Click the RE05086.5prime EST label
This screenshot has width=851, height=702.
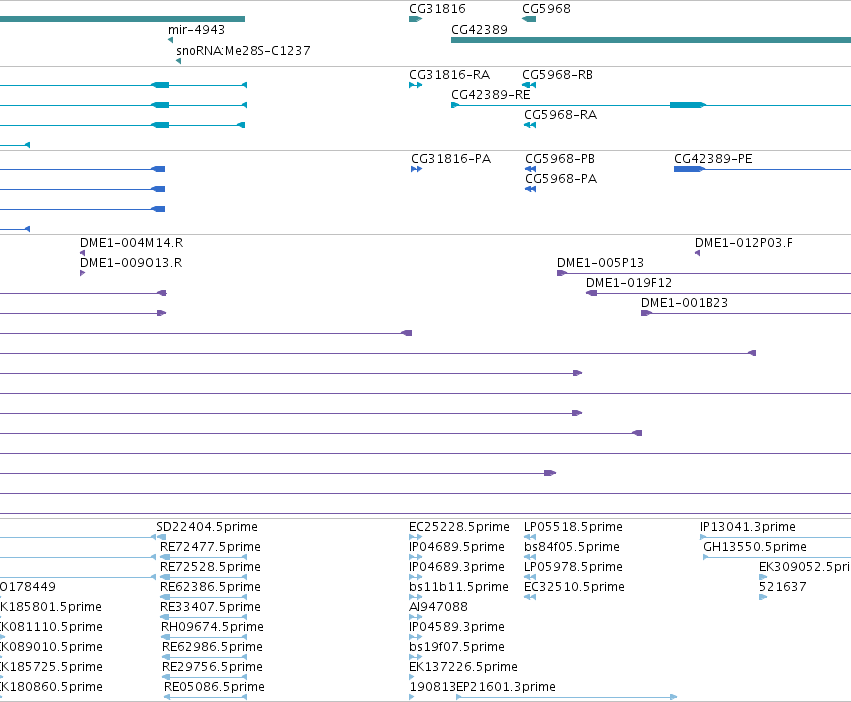[x=214, y=687]
